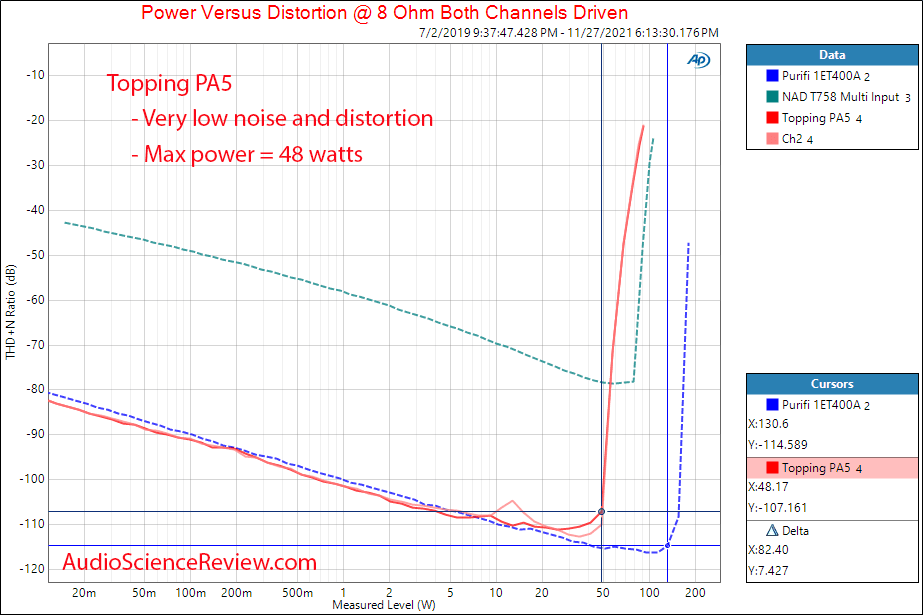
Task: Click the red Topping PA5 swatch in Cursors panel
Action: point(772,468)
